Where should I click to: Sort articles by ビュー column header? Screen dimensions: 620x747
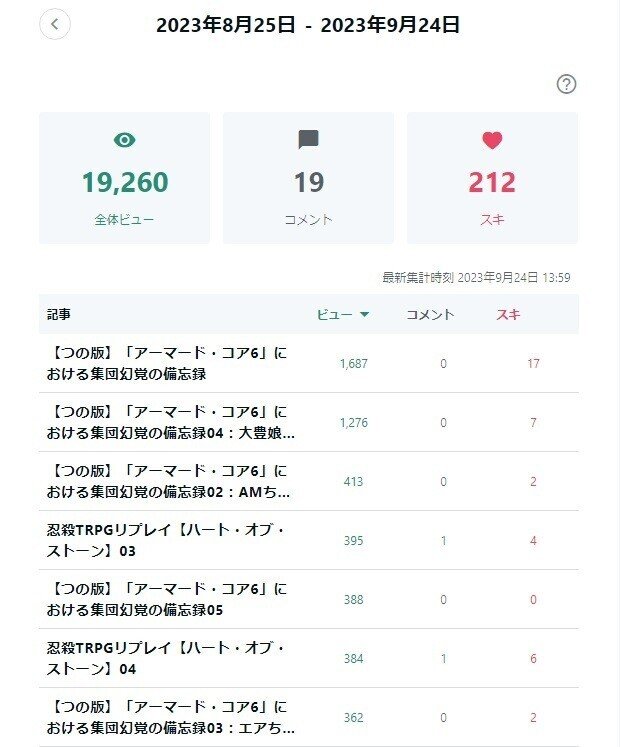(x=335, y=314)
